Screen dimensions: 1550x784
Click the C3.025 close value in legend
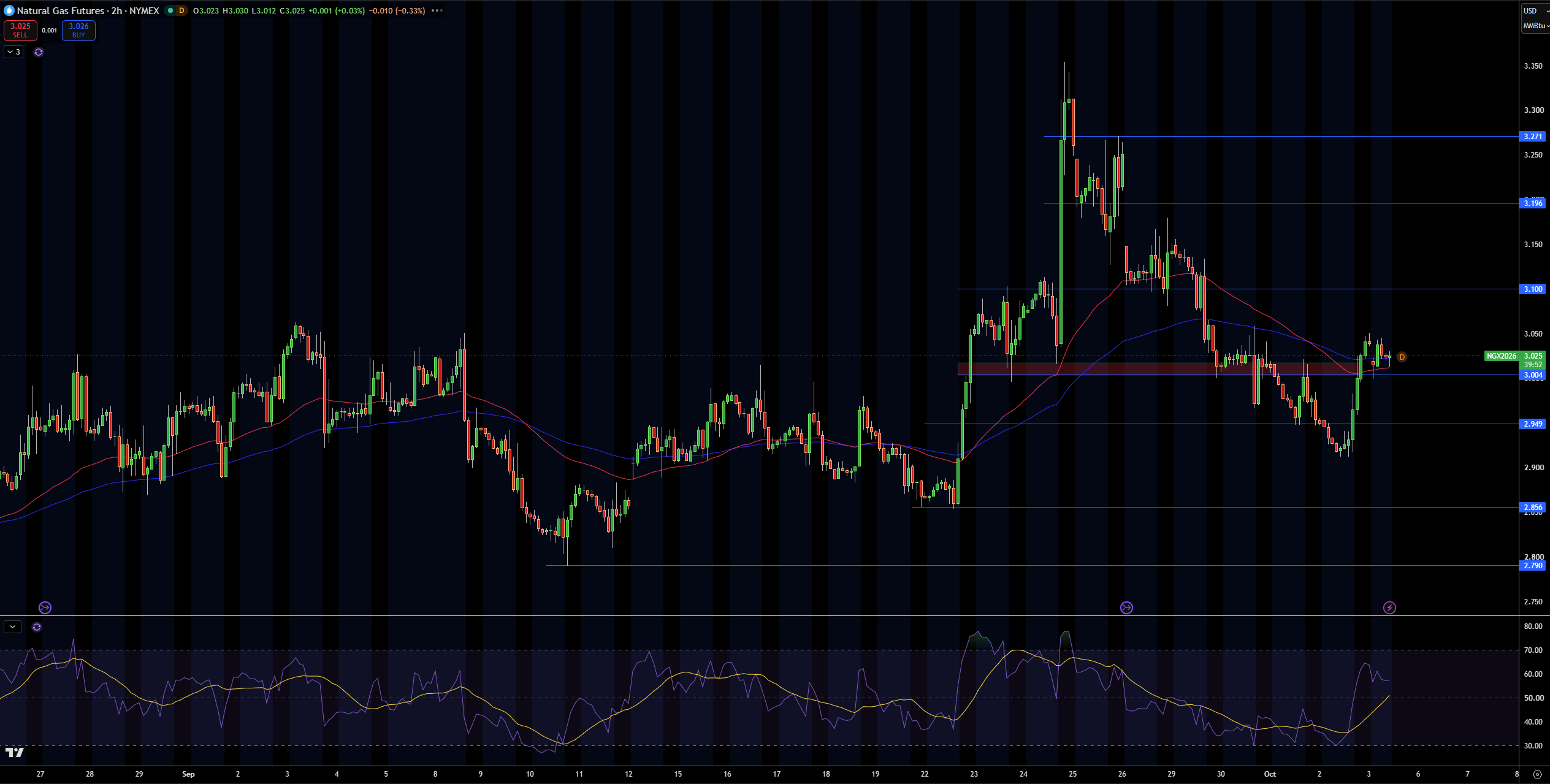pos(292,10)
